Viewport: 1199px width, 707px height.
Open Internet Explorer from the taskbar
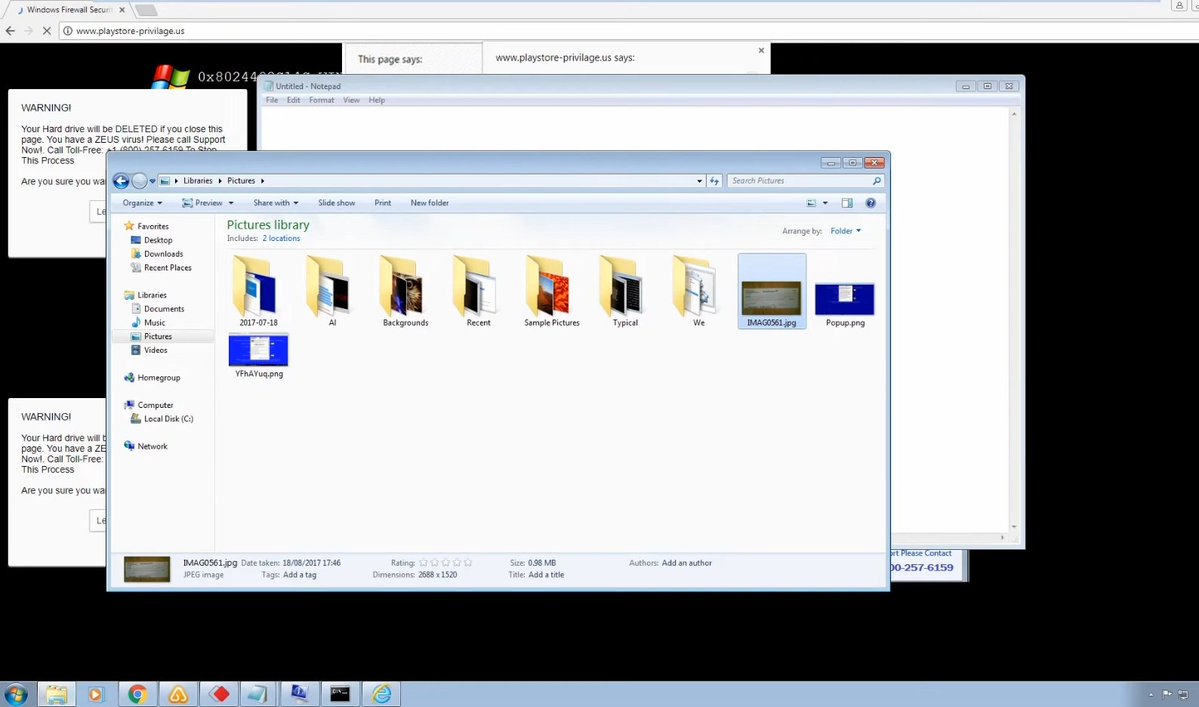pyautogui.click(x=381, y=694)
